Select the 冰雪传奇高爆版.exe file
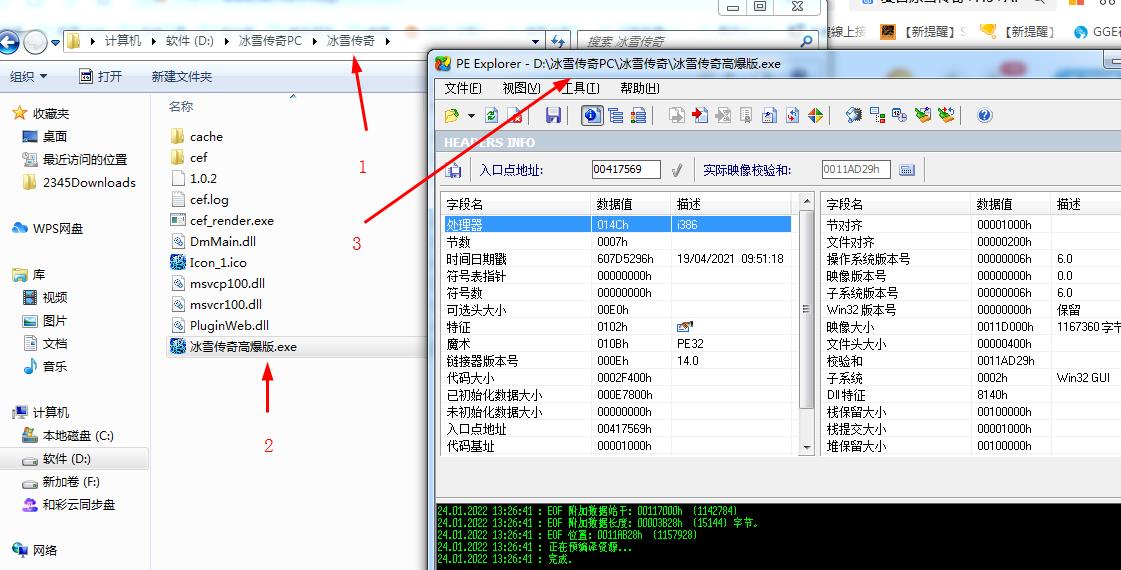 [x=243, y=347]
